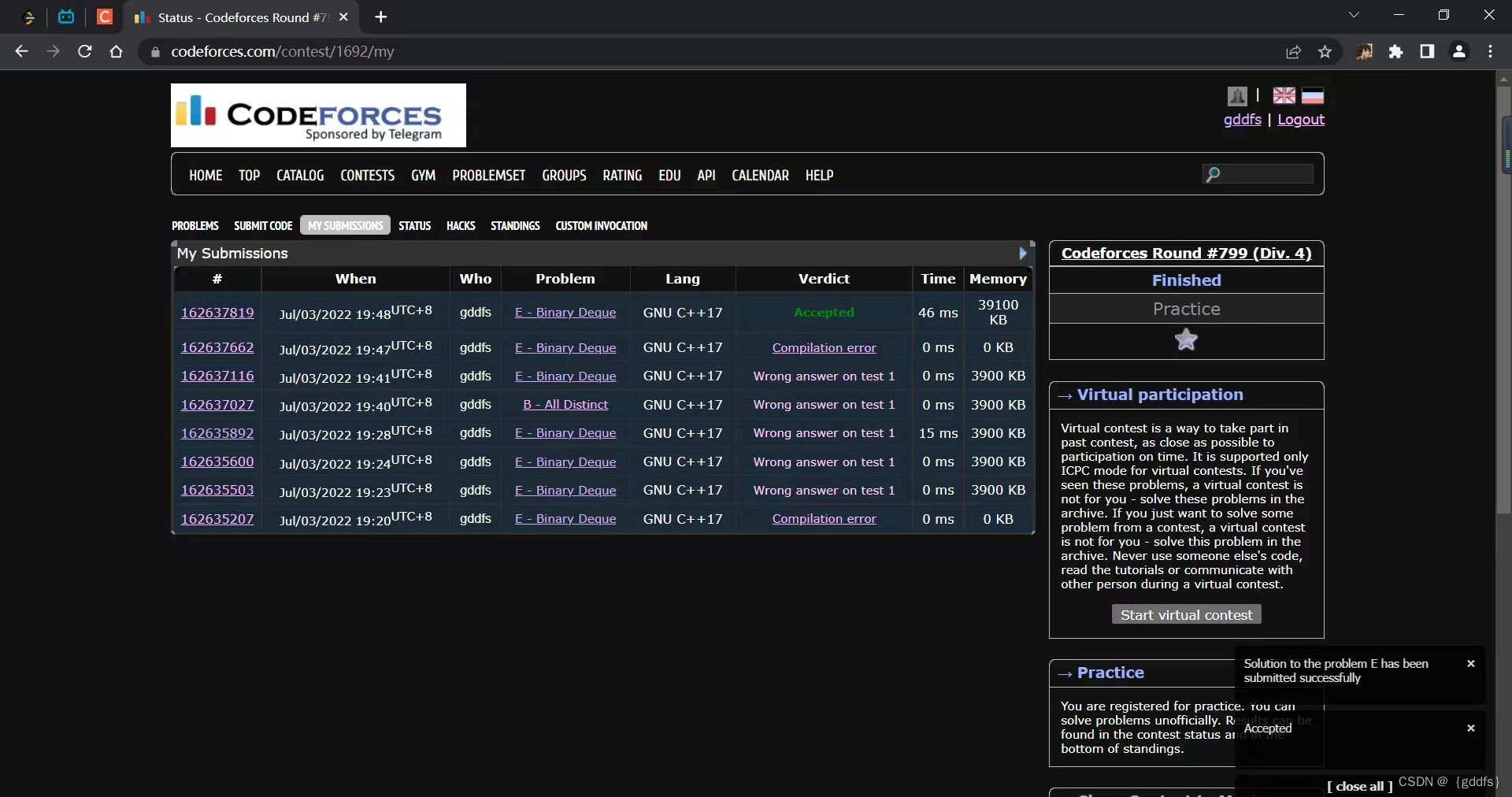Click the blue arrow in My Submissions header

[x=1023, y=253]
